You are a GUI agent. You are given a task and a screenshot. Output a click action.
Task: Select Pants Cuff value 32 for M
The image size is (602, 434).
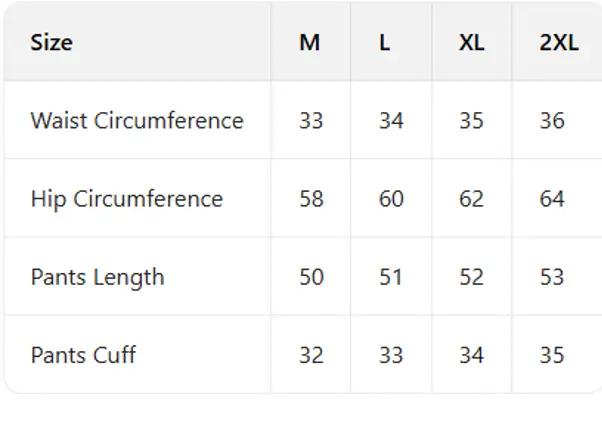[311, 355]
